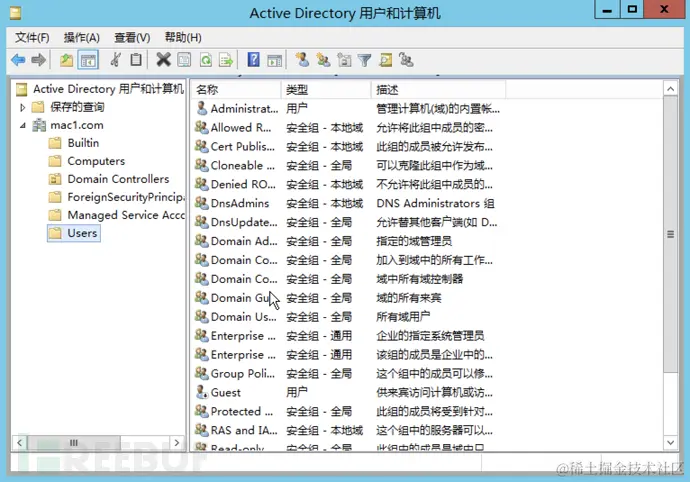690x482 pixels.
Task: Create a new user with the toolbar icon
Action: point(302,59)
